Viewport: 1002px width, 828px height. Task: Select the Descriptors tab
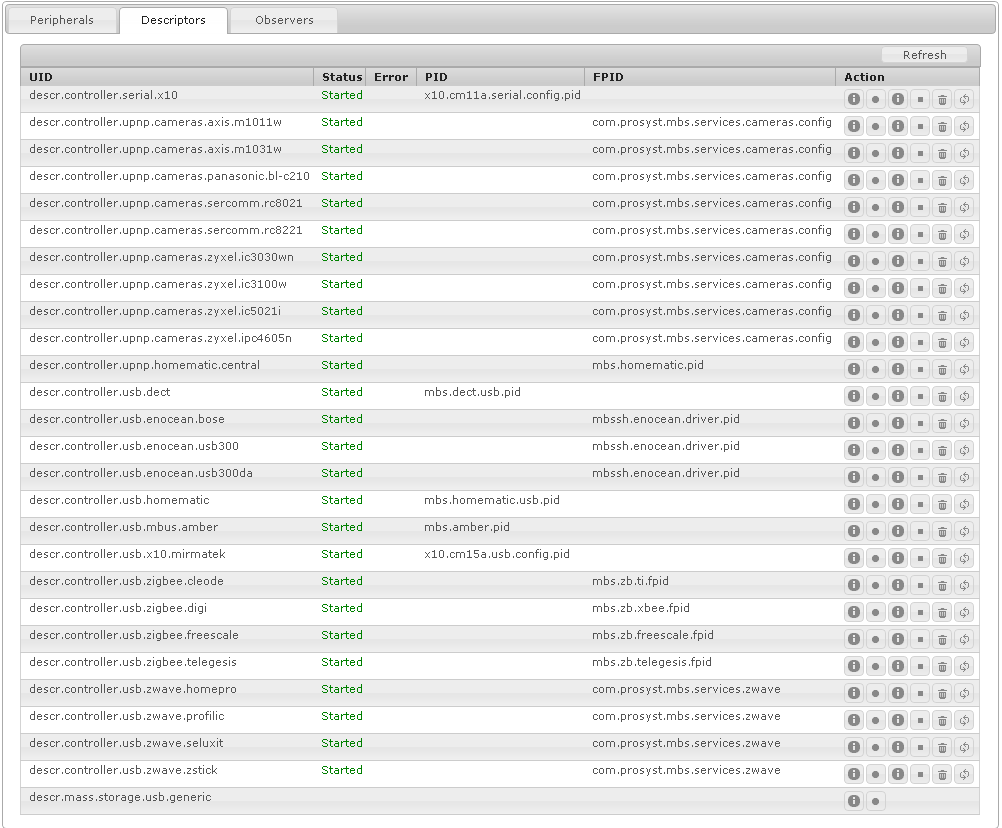(173, 20)
